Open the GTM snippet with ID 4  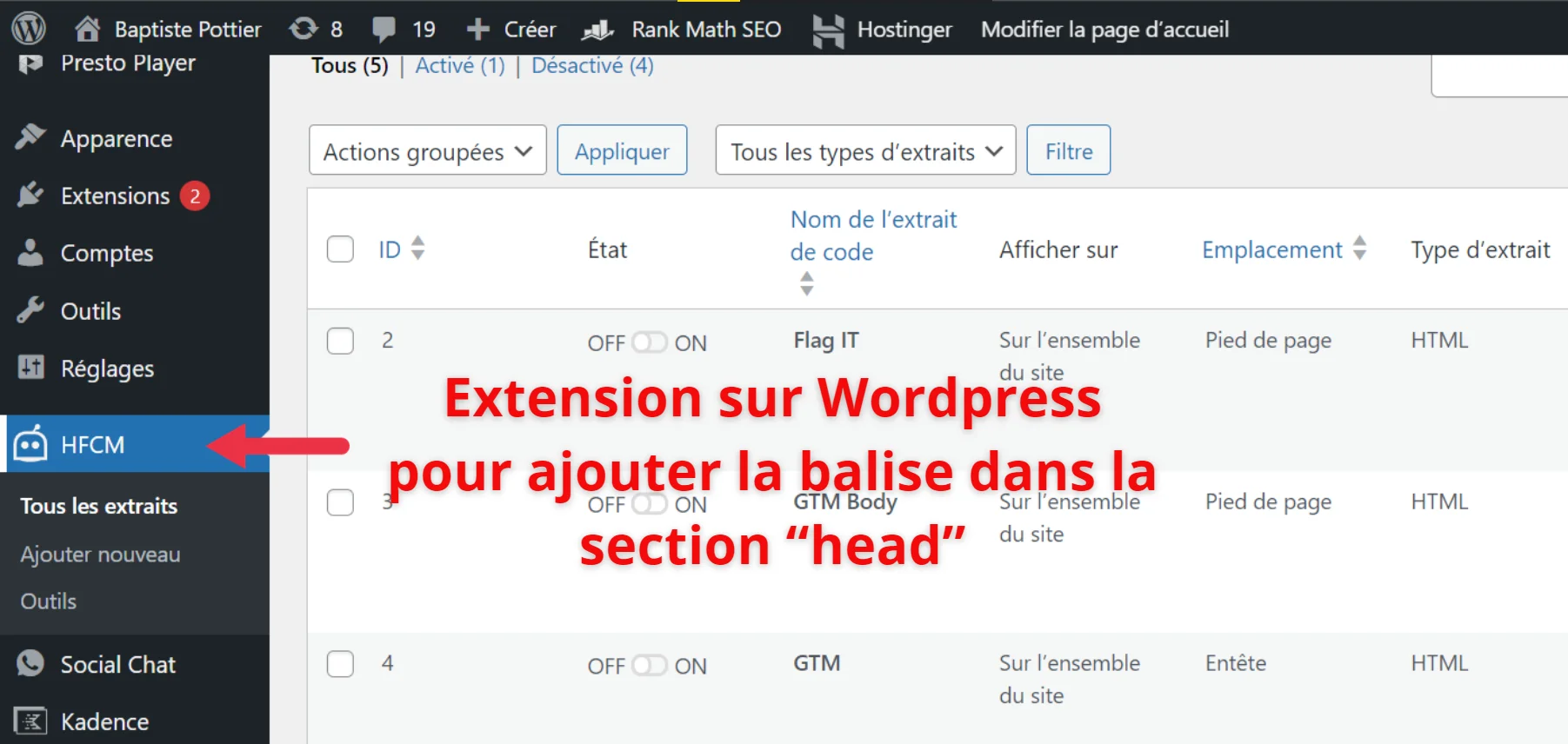(x=817, y=663)
